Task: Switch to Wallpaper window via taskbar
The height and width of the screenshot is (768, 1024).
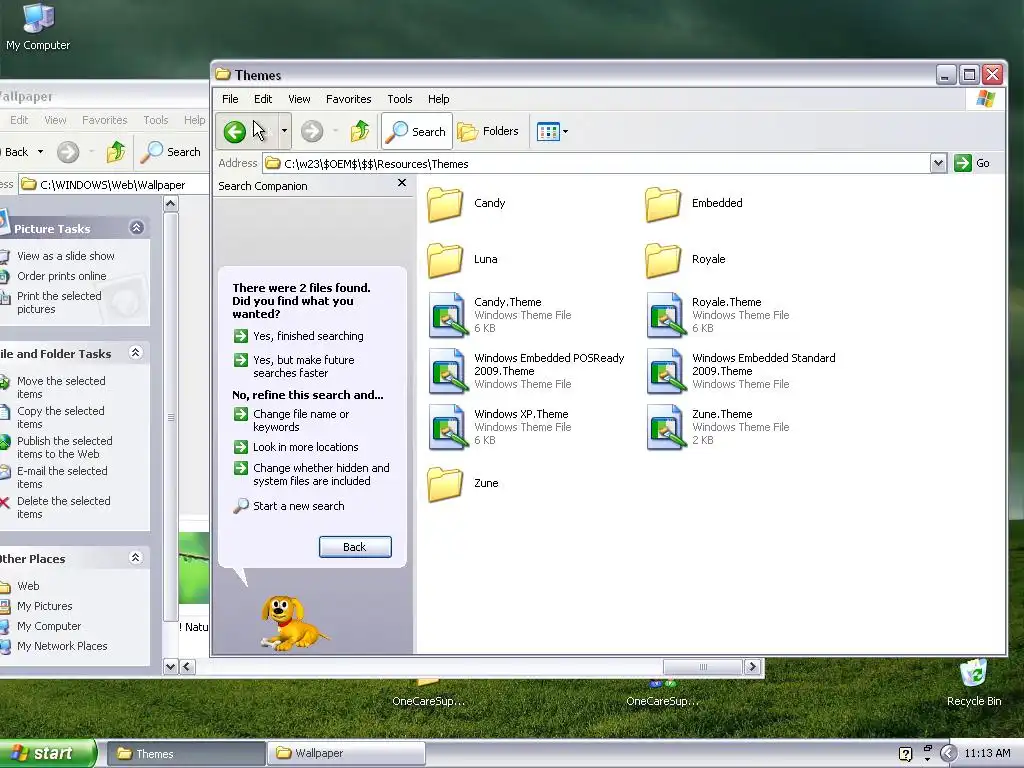Action: 347,753
